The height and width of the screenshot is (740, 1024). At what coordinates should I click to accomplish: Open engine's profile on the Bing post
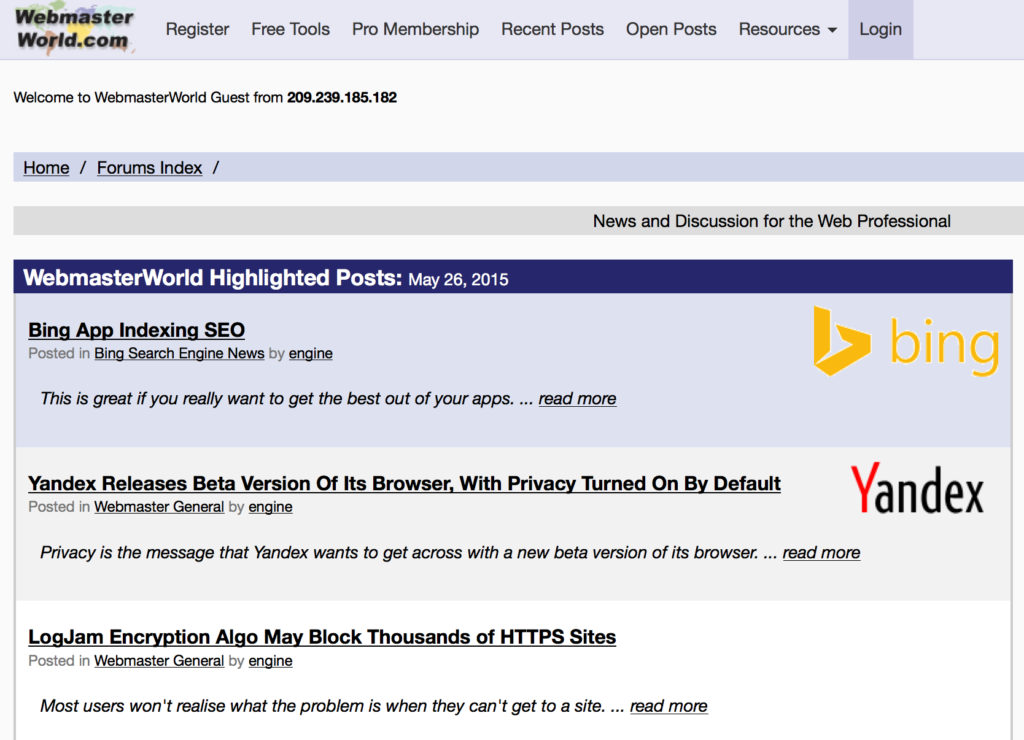311,353
